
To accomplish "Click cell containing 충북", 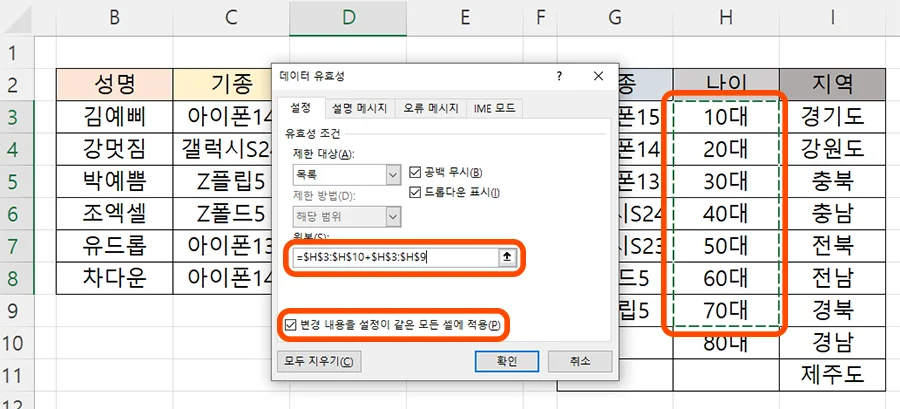I will click(x=832, y=182).
